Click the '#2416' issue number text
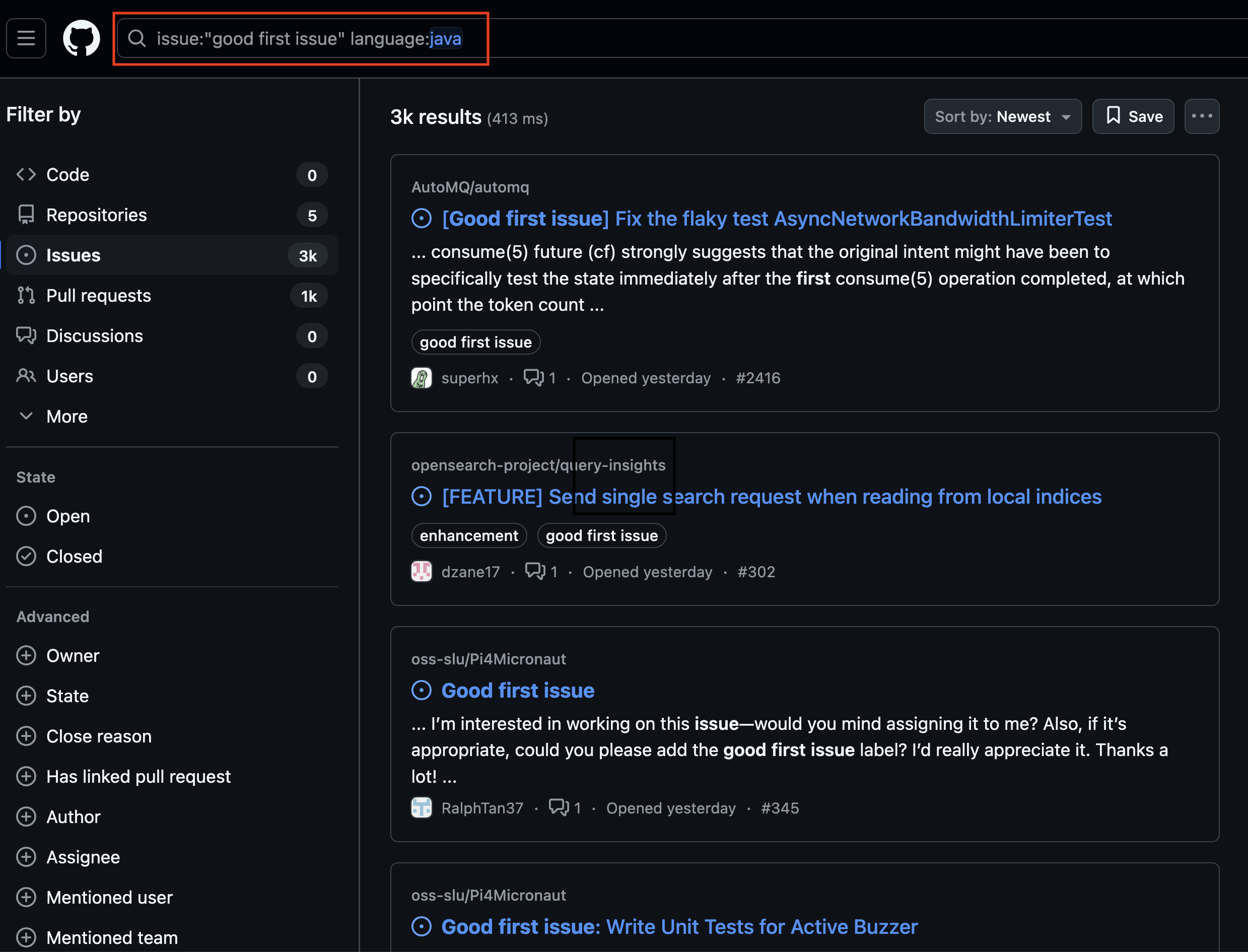Viewport: 1248px width, 952px height. 758,378
